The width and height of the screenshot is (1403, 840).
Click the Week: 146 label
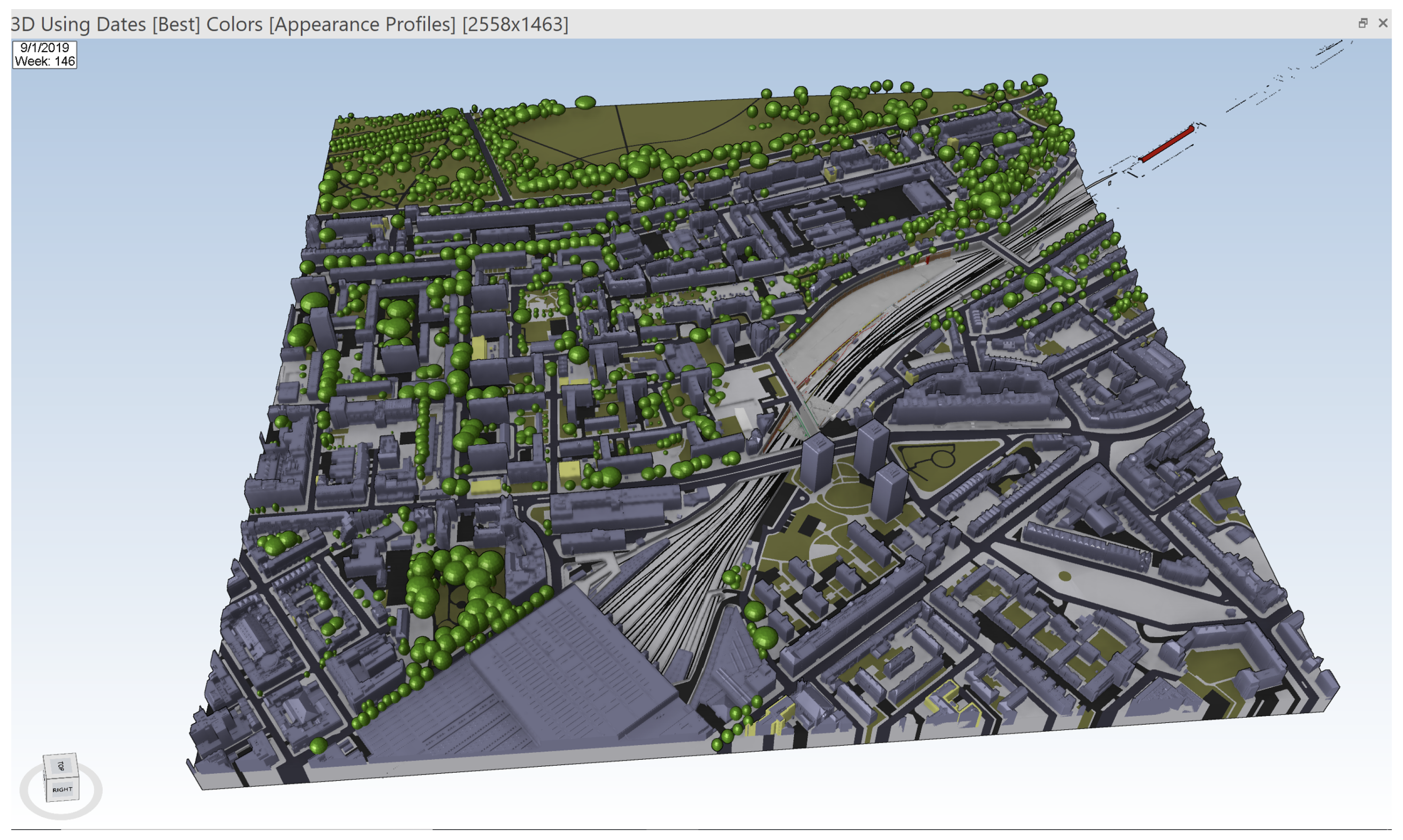point(45,61)
